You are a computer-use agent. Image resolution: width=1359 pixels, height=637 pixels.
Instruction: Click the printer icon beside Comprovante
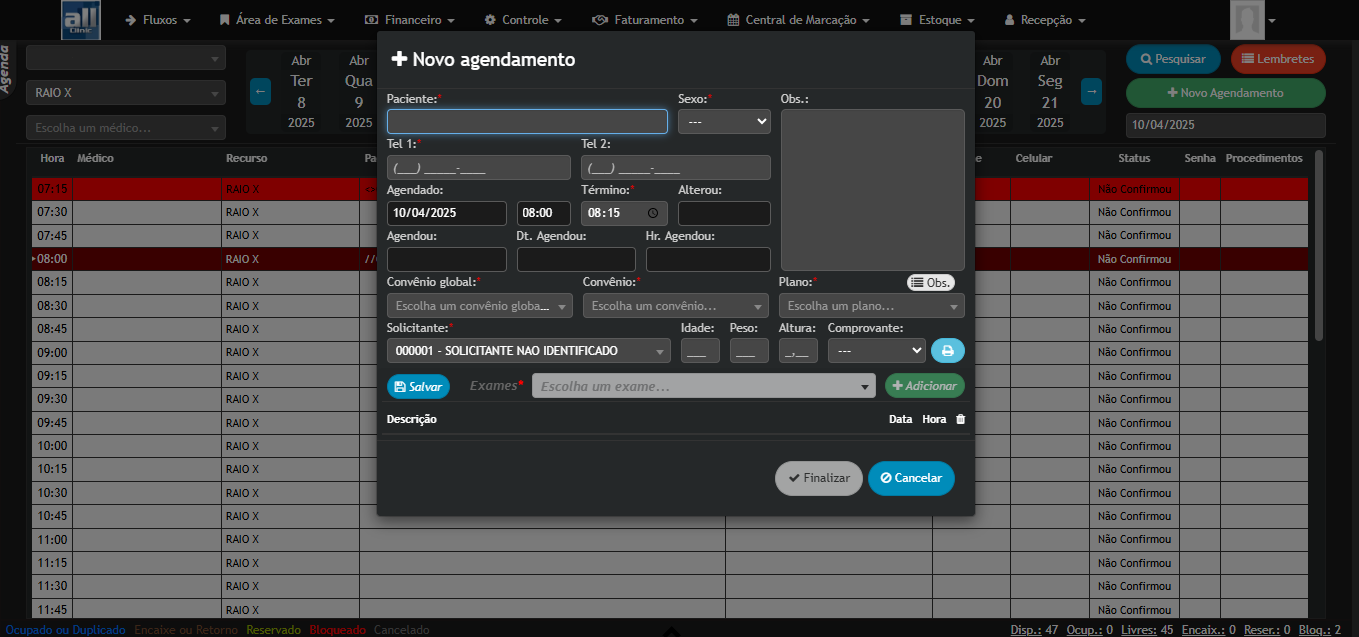pos(947,351)
